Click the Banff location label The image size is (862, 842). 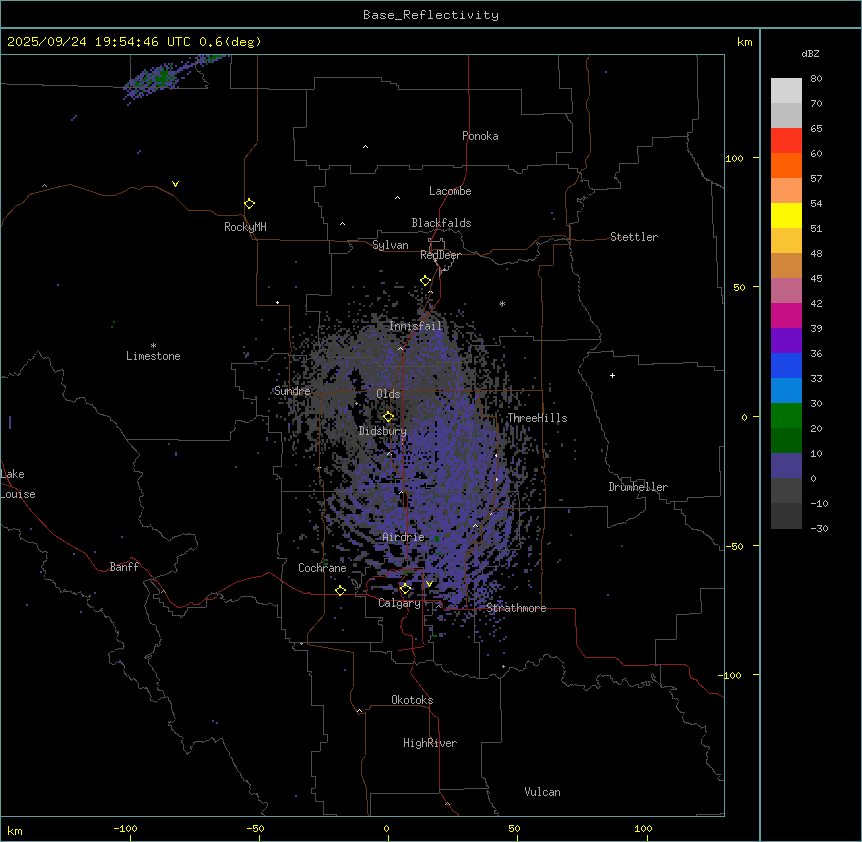click(124, 567)
